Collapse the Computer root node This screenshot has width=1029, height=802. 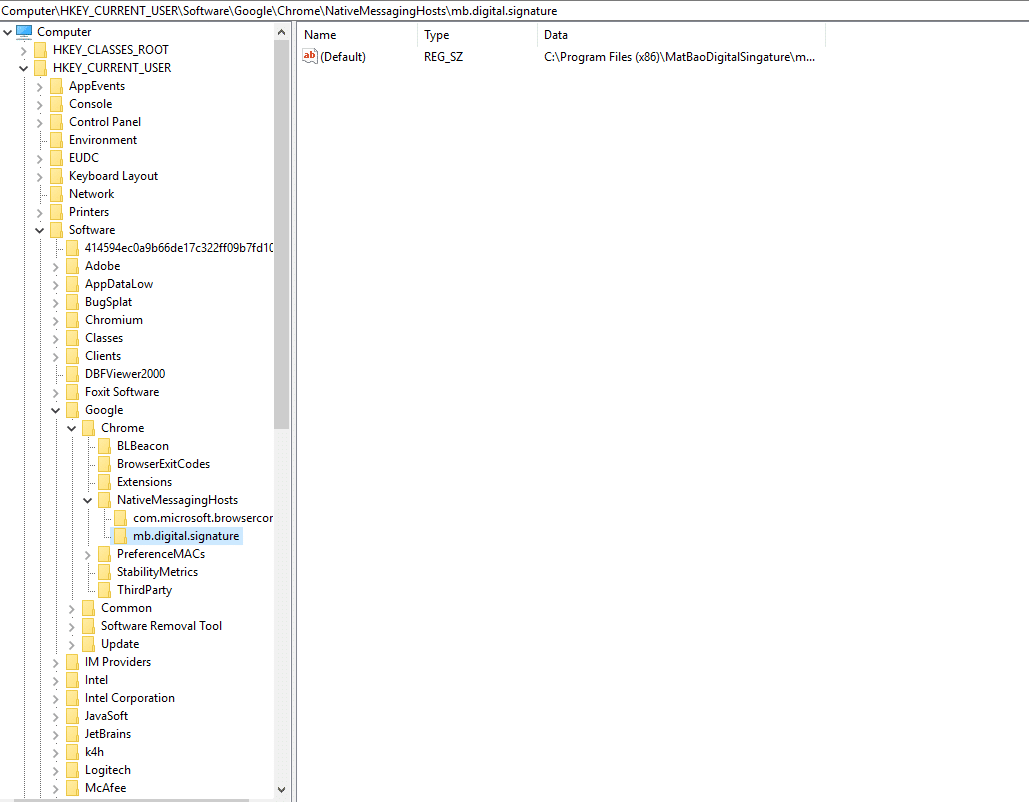tap(7, 32)
